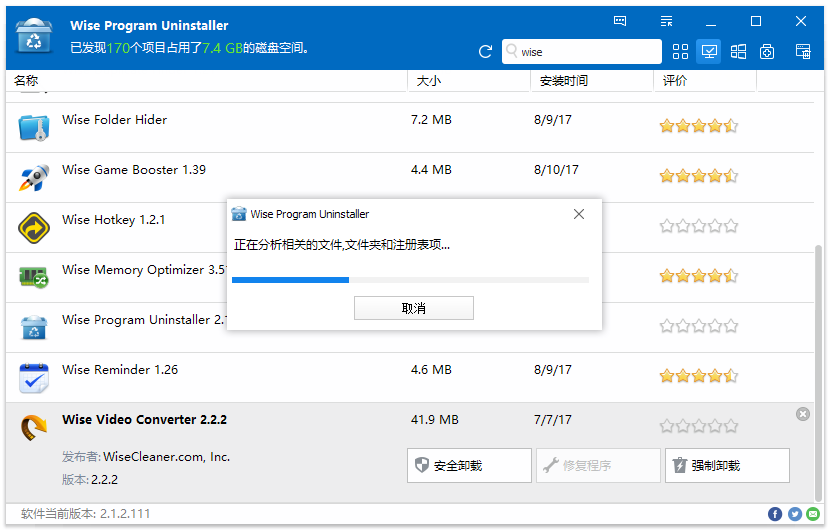Switch to all programs grid view icon

[x=681, y=52]
